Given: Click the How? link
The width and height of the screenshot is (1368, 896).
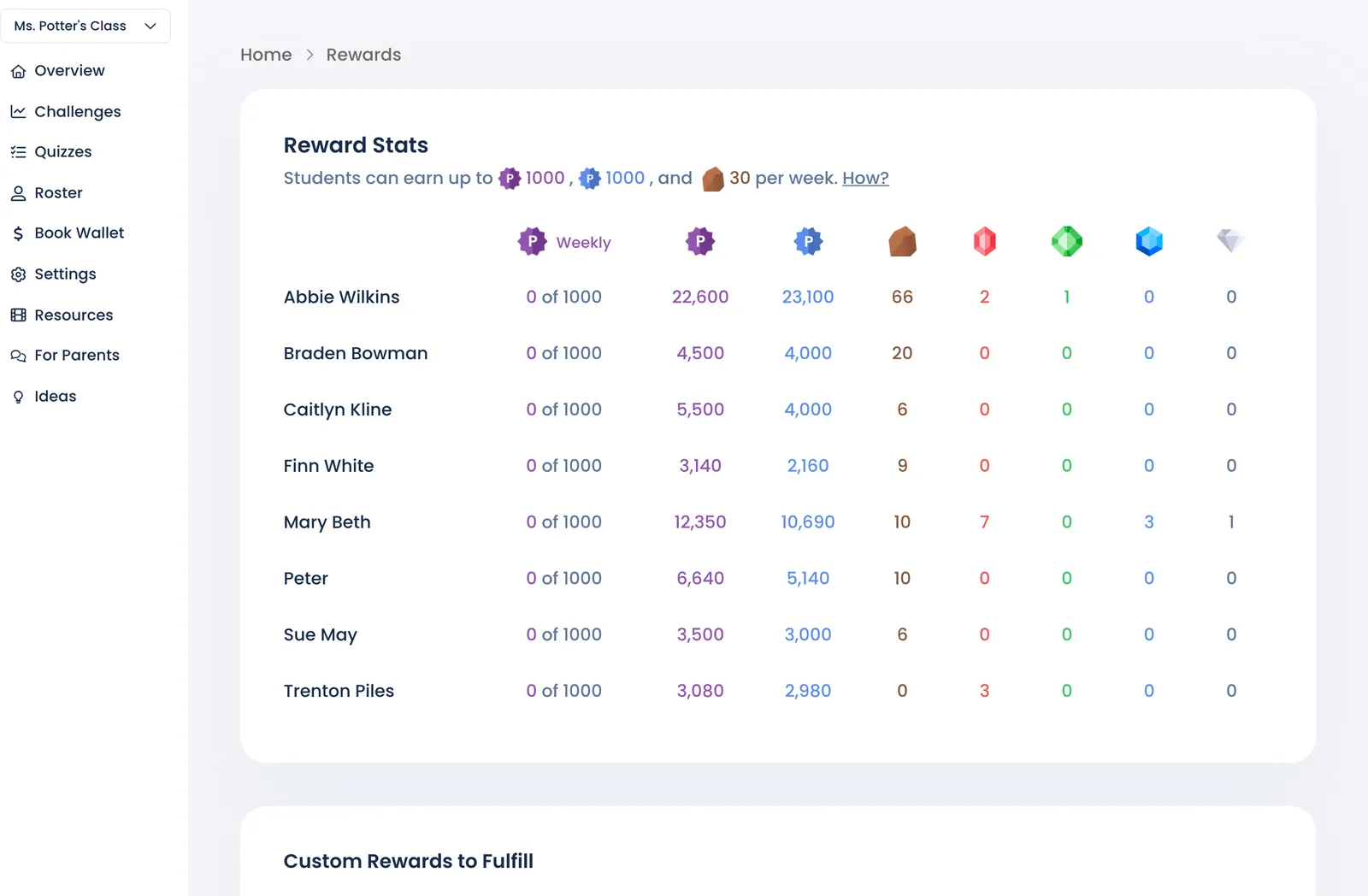Looking at the screenshot, I should (865, 178).
